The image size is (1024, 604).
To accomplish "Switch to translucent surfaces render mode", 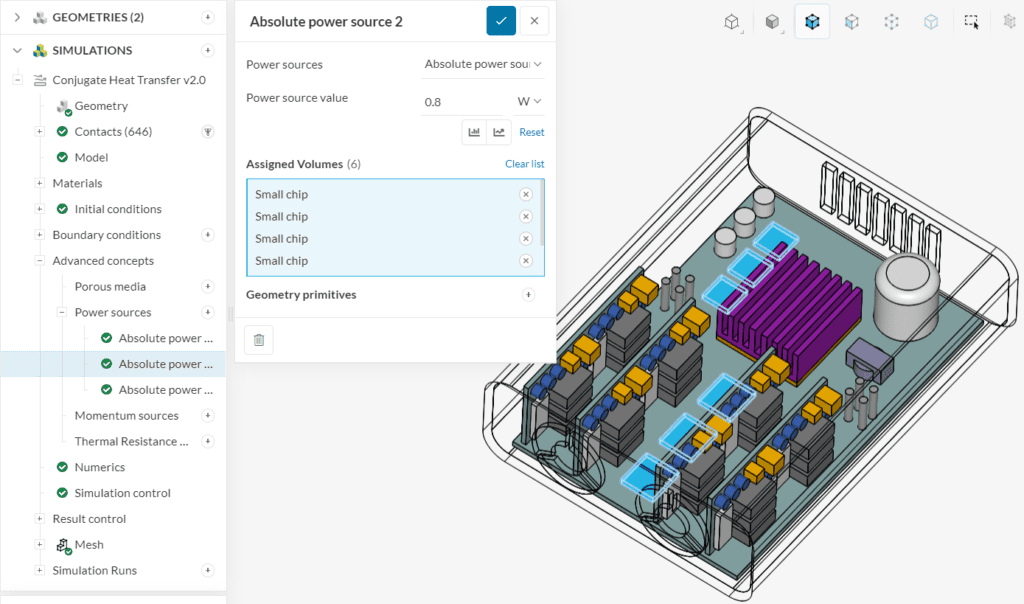I will (x=851, y=21).
